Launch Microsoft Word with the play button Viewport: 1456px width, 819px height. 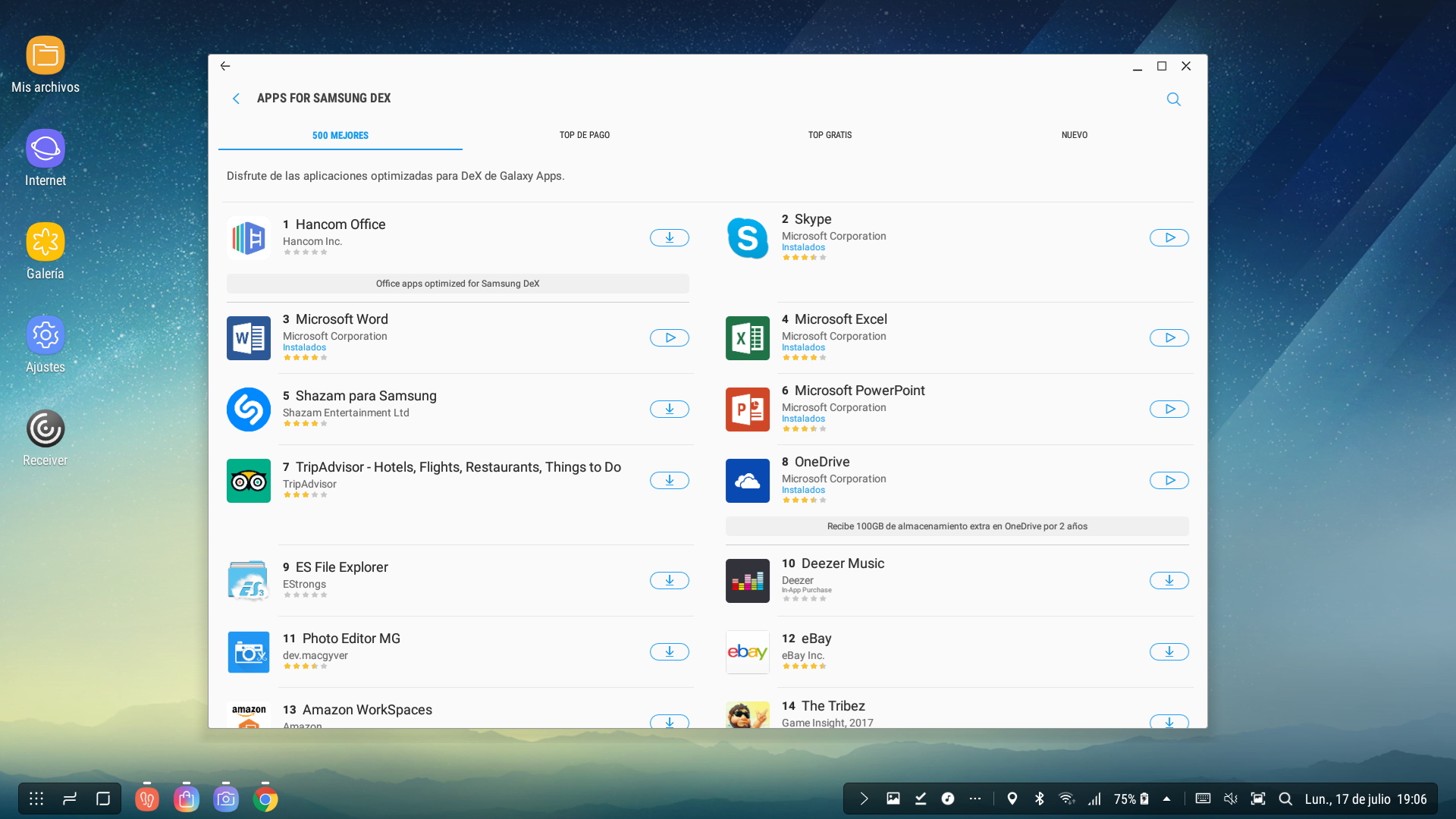(670, 338)
